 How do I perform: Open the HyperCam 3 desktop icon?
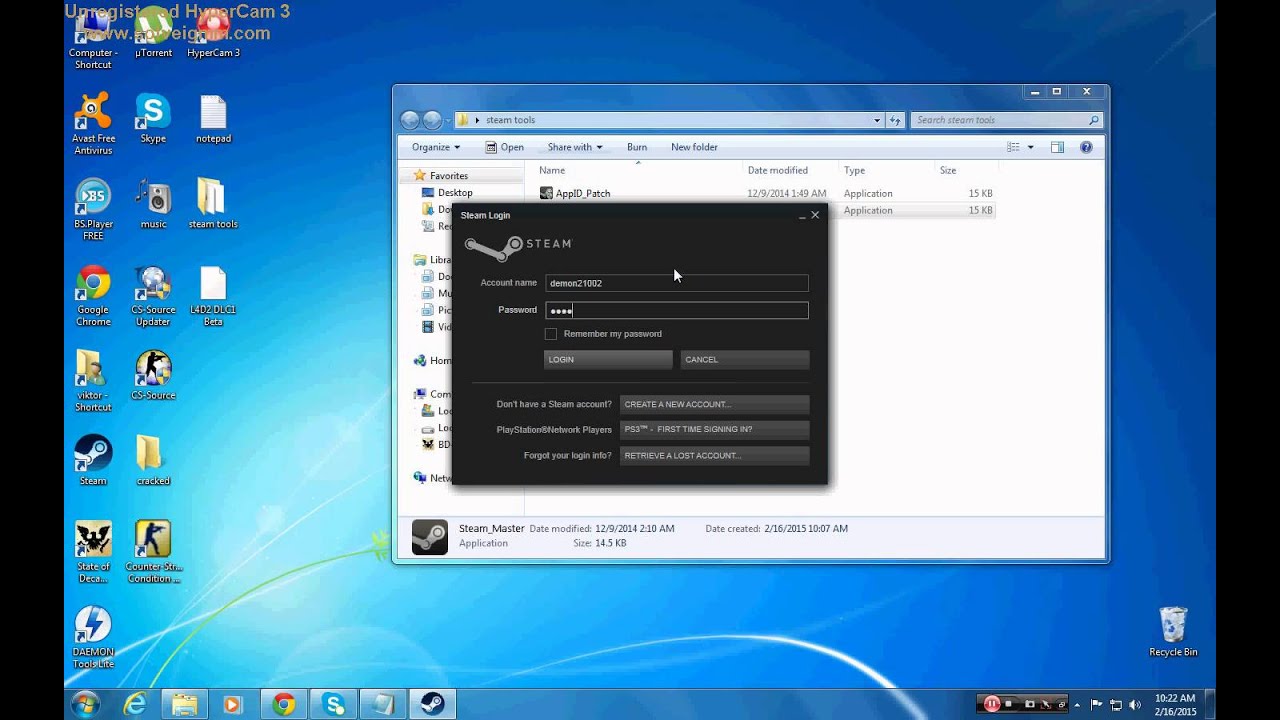coord(213,32)
